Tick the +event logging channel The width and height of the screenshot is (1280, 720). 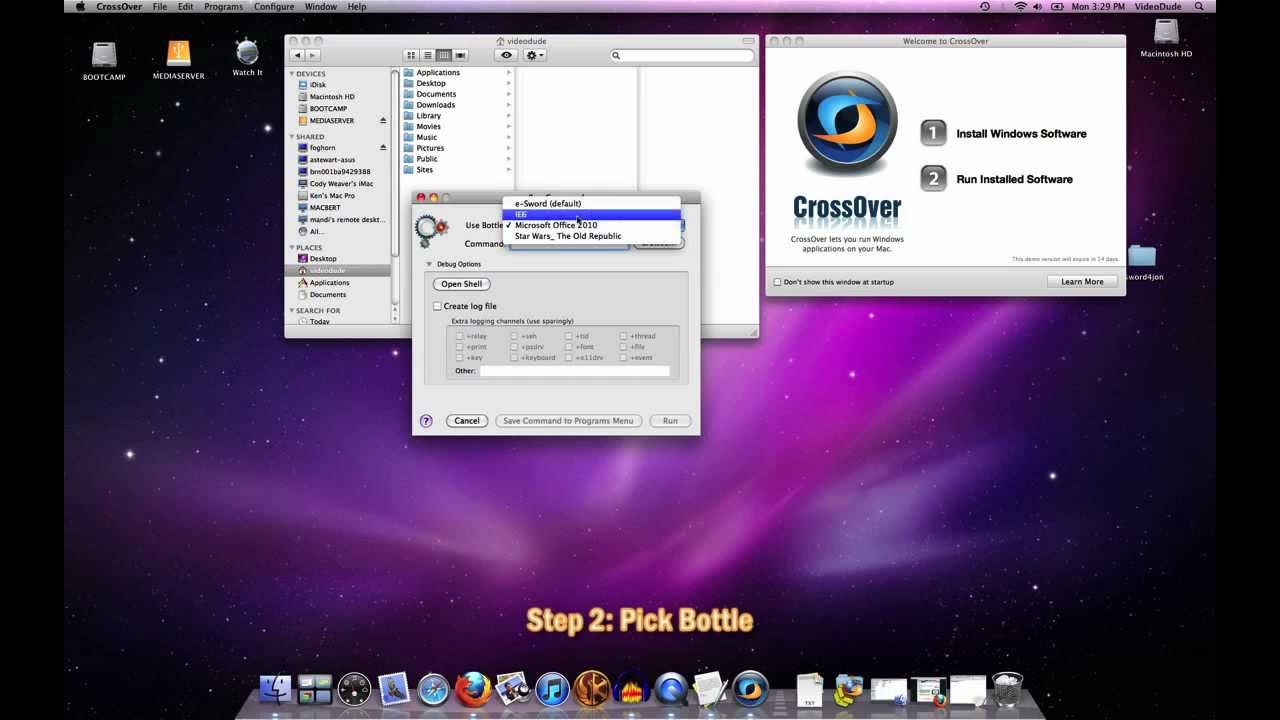623,358
